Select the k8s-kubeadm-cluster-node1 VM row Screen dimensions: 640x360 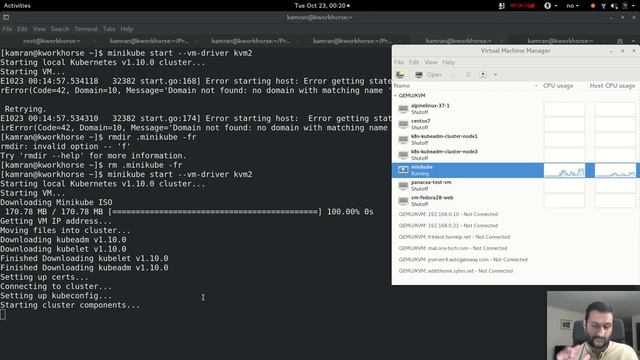coord(468,139)
